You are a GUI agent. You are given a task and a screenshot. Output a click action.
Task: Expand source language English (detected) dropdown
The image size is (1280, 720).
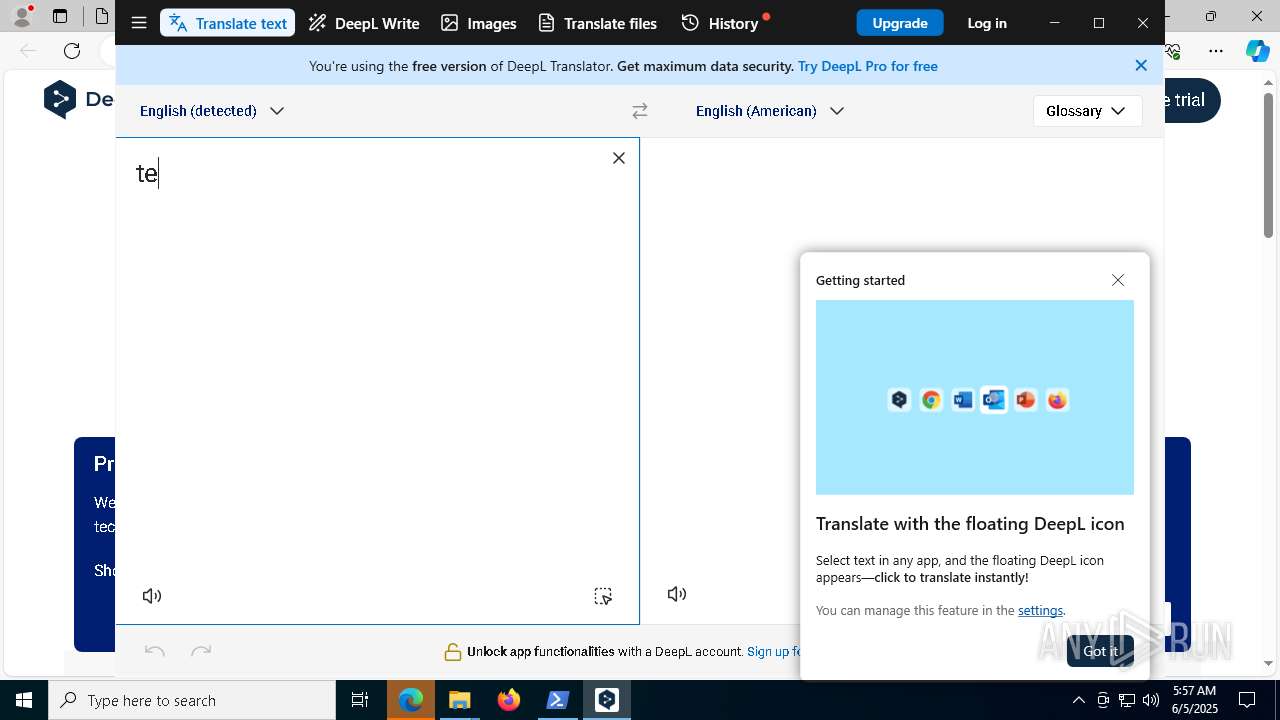click(212, 111)
